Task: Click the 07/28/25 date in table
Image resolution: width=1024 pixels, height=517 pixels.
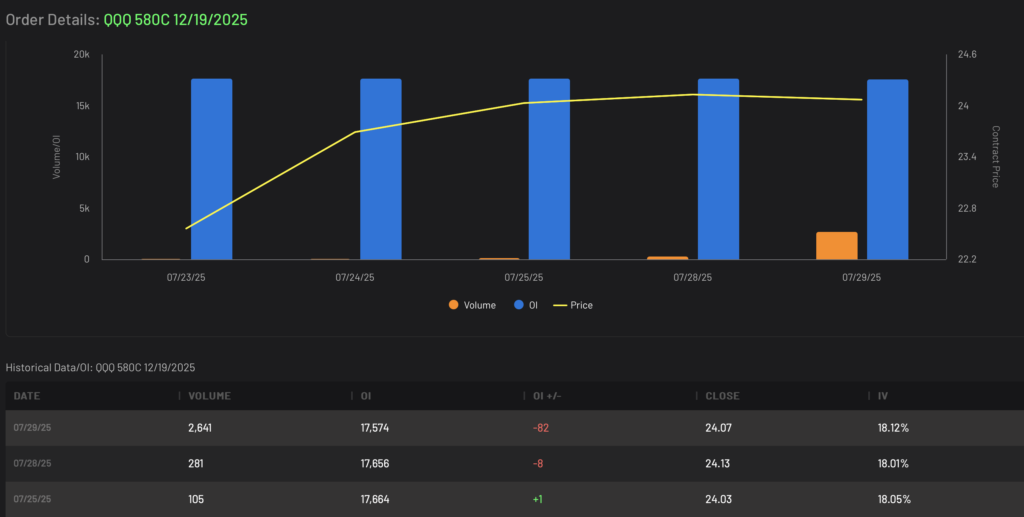Action: tap(32, 463)
